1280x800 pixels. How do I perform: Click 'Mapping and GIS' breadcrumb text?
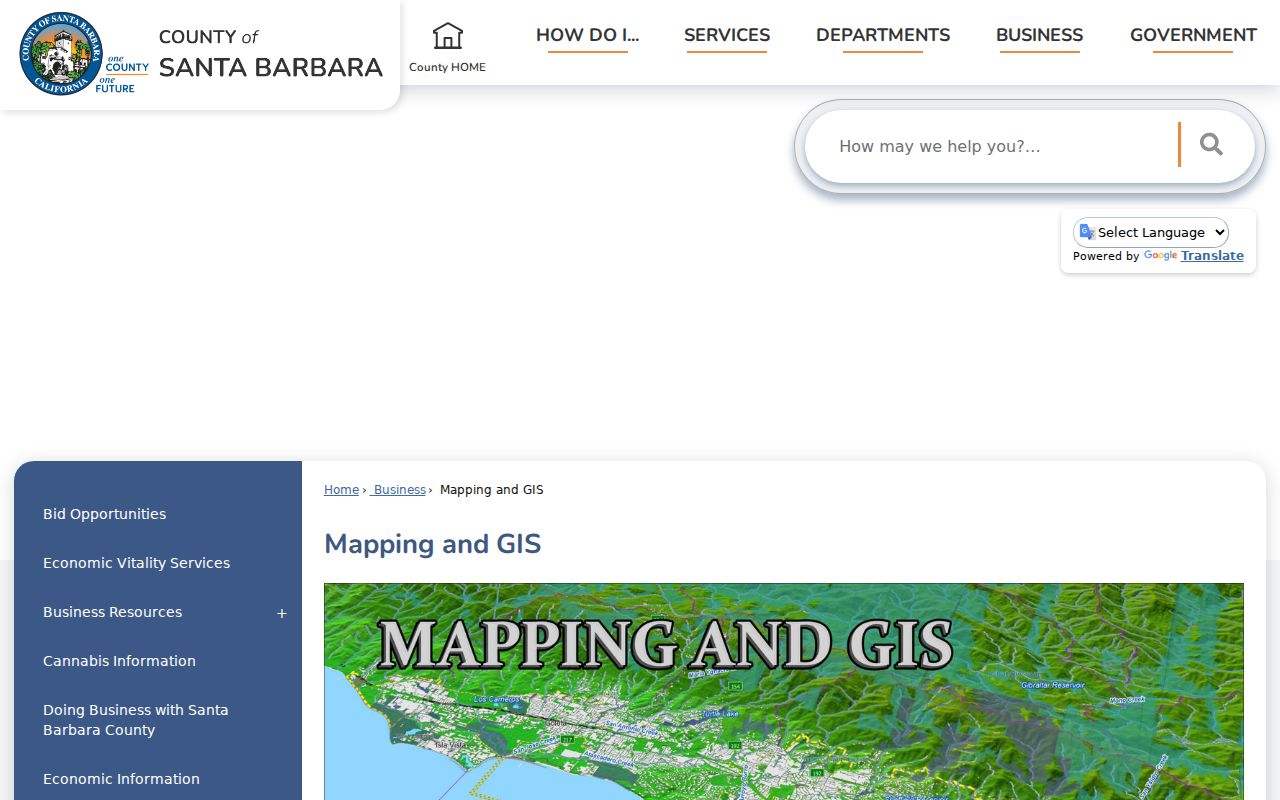coord(492,490)
